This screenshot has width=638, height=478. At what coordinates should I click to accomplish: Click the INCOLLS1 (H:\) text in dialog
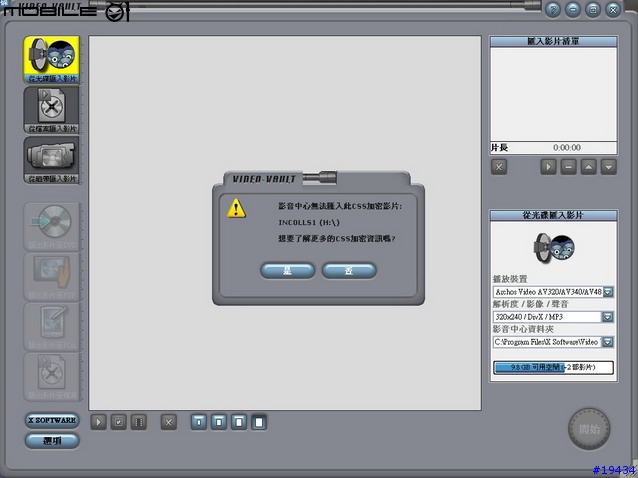click(309, 223)
